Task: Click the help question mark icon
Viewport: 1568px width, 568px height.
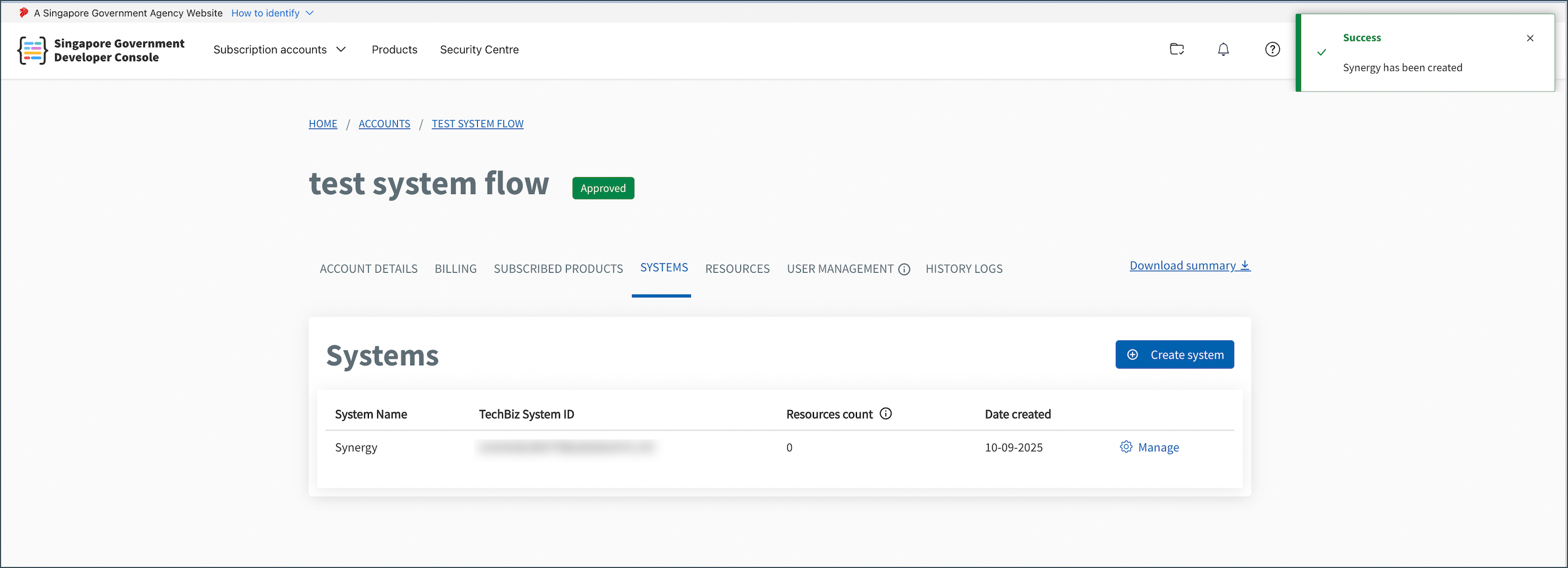Action: [x=1272, y=49]
